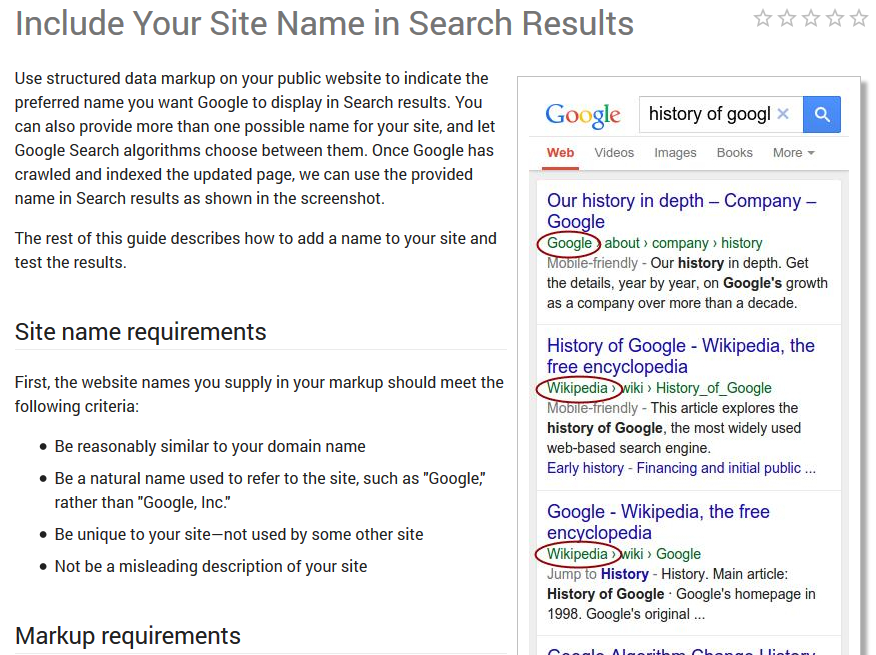Image resolution: width=876 pixels, height=655 pixels.
Task: Switch to the Videos tab
Action: click(614, 153)
